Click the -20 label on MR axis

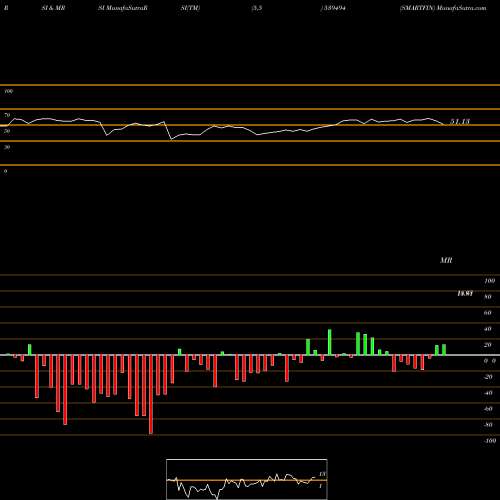click(x=488, y=377)
